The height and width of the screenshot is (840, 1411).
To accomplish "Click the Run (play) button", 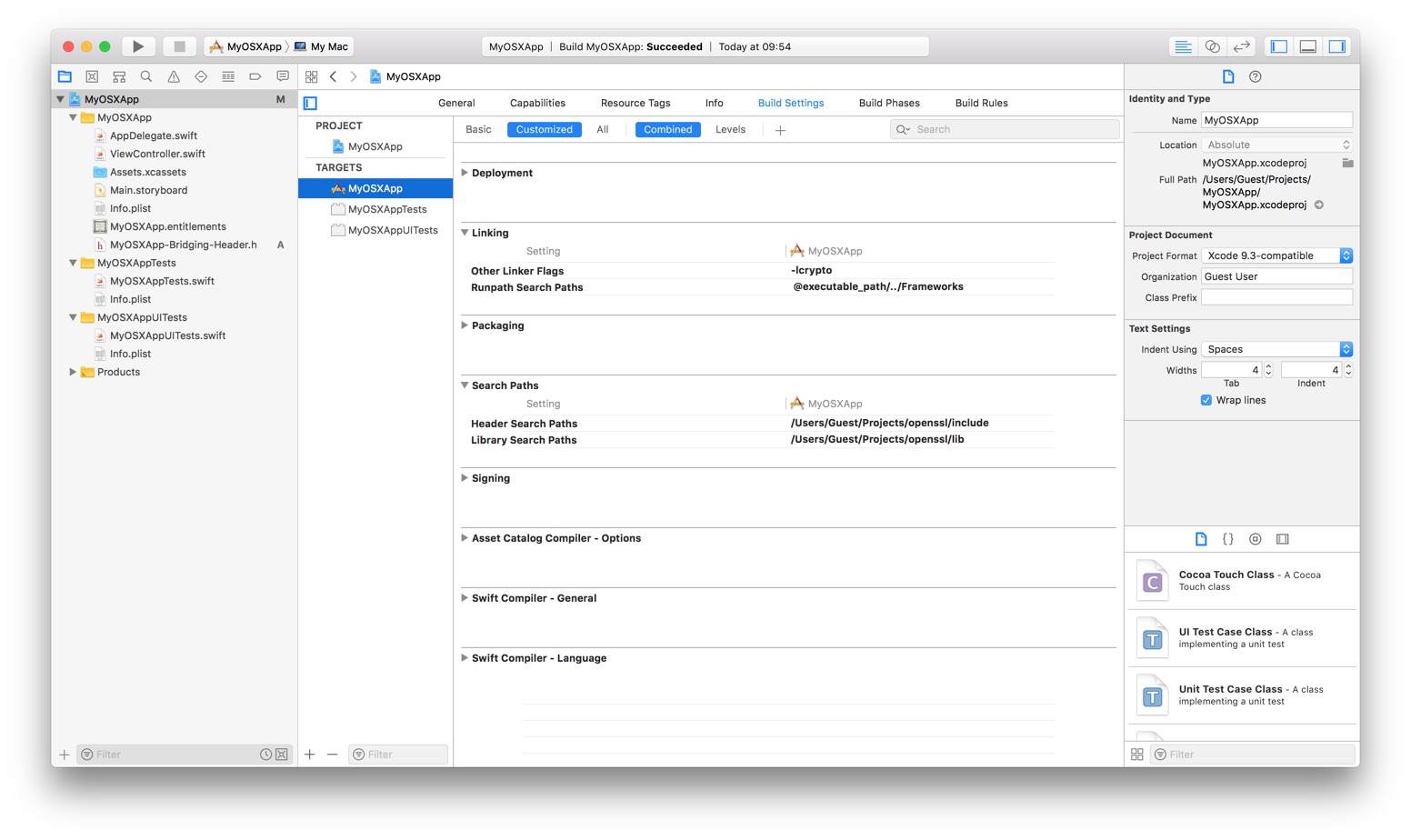I will point(138,46).
